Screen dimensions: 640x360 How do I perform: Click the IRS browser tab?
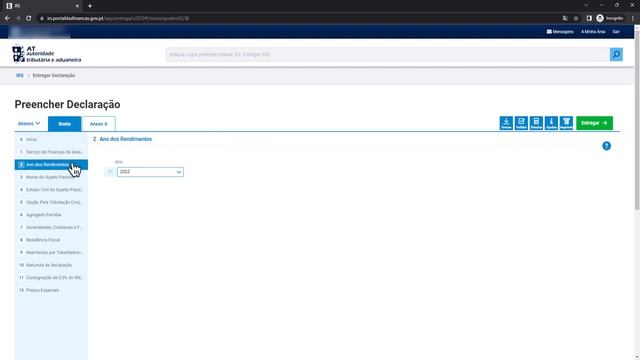coord(41,6)
